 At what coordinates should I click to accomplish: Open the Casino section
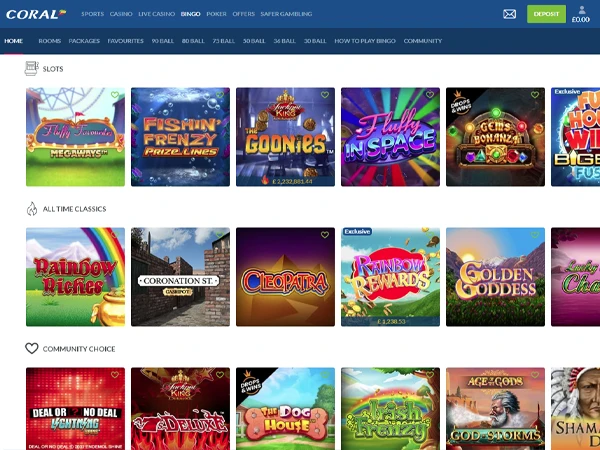coord(121,14)
